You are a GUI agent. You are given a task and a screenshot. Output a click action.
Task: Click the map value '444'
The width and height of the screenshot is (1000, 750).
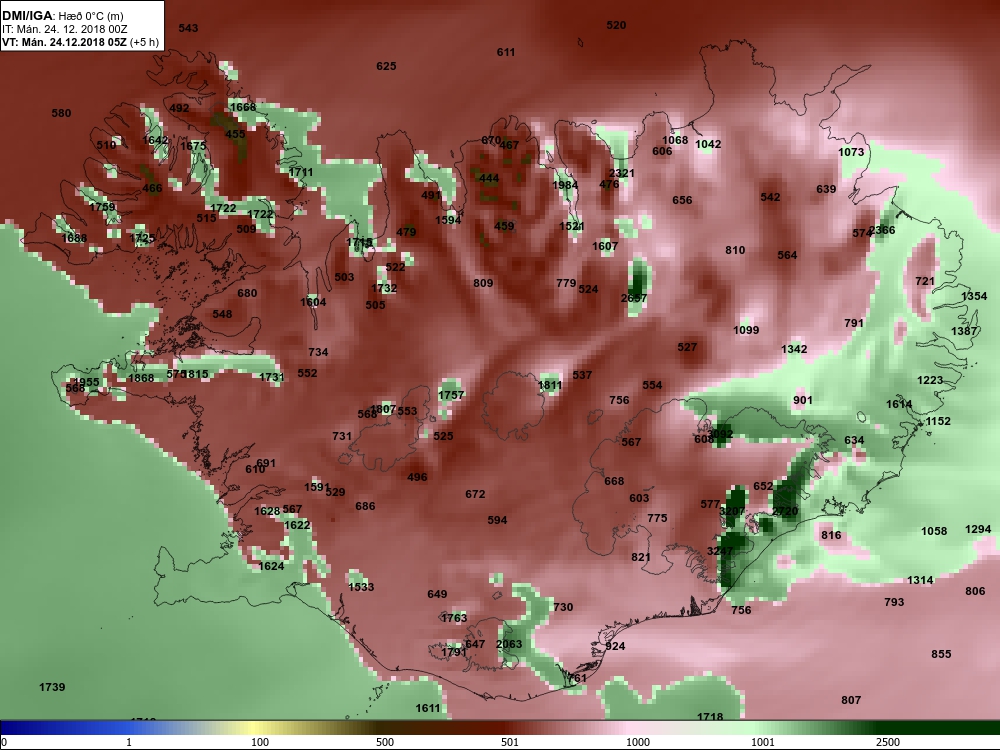point(489,179)
